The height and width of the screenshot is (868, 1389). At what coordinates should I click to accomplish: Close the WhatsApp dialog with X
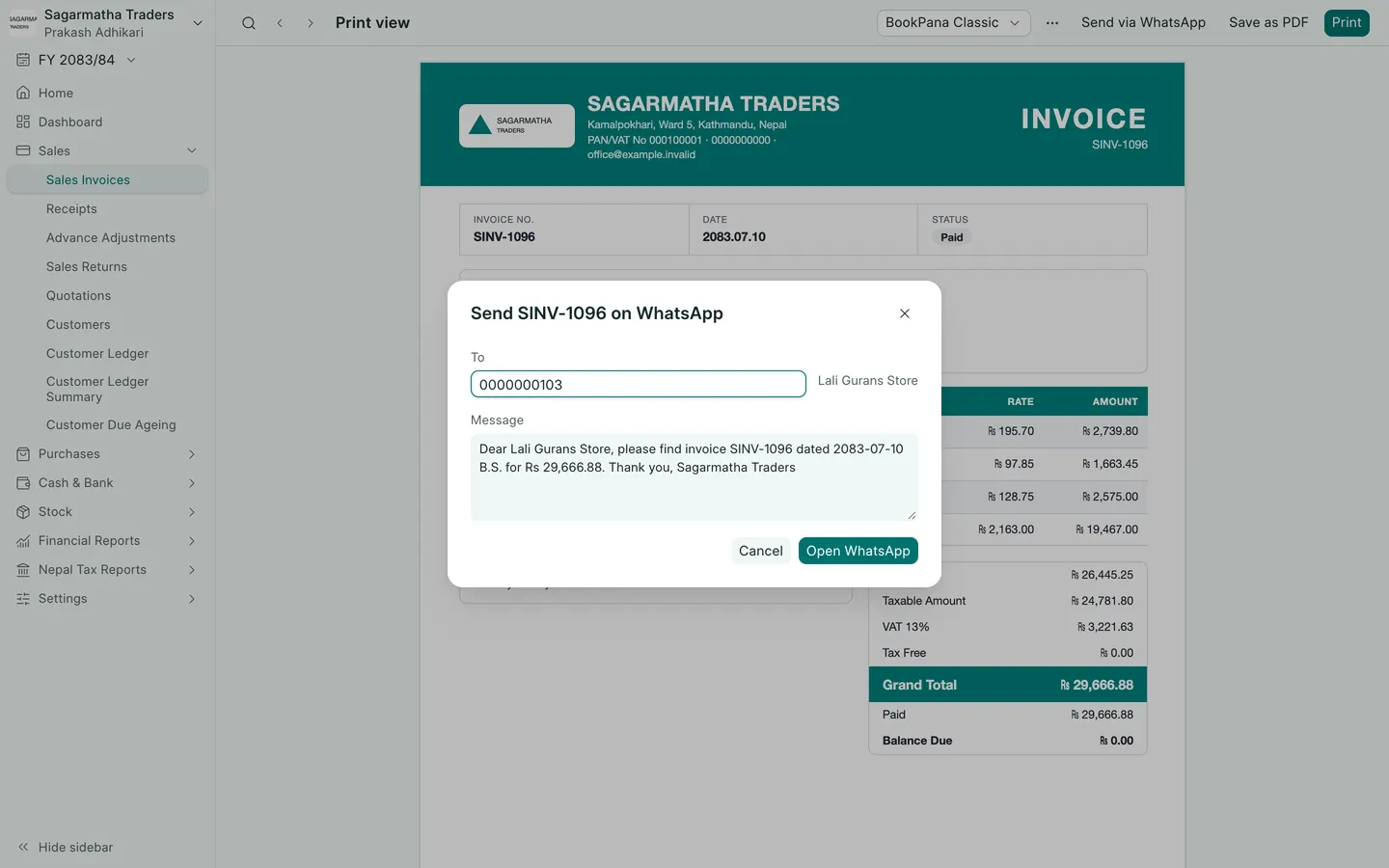(905, 313)
